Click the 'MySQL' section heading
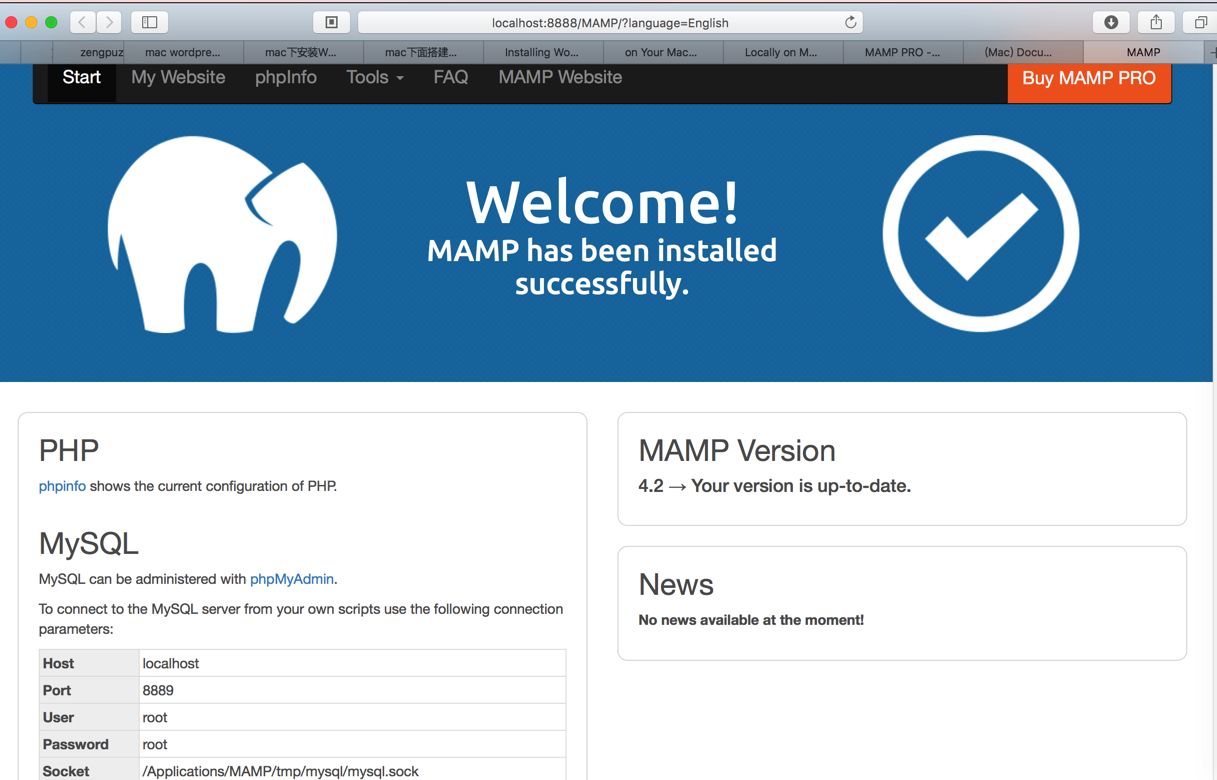 point(89,544)
